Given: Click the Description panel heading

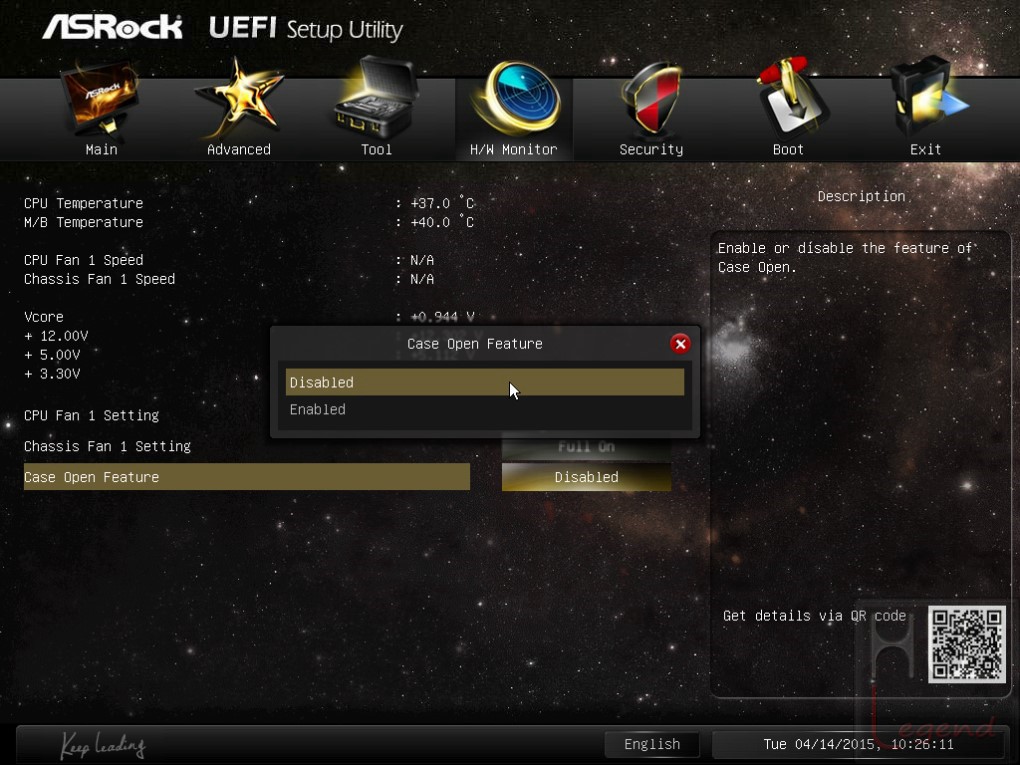Looking at the screenshot, I should [861, 196].
